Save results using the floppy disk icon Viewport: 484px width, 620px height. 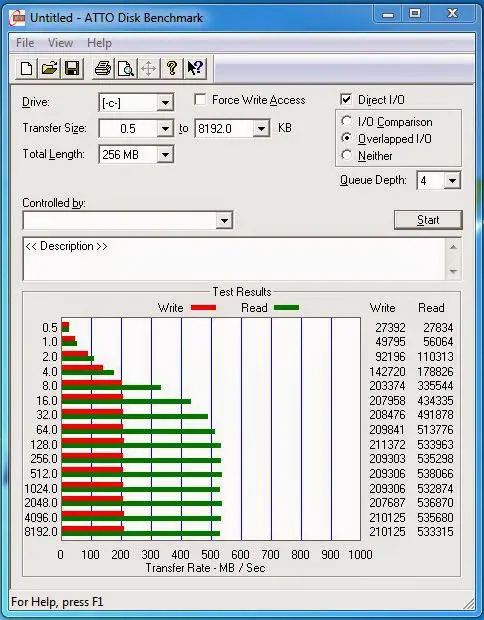(x=72, y=68)
